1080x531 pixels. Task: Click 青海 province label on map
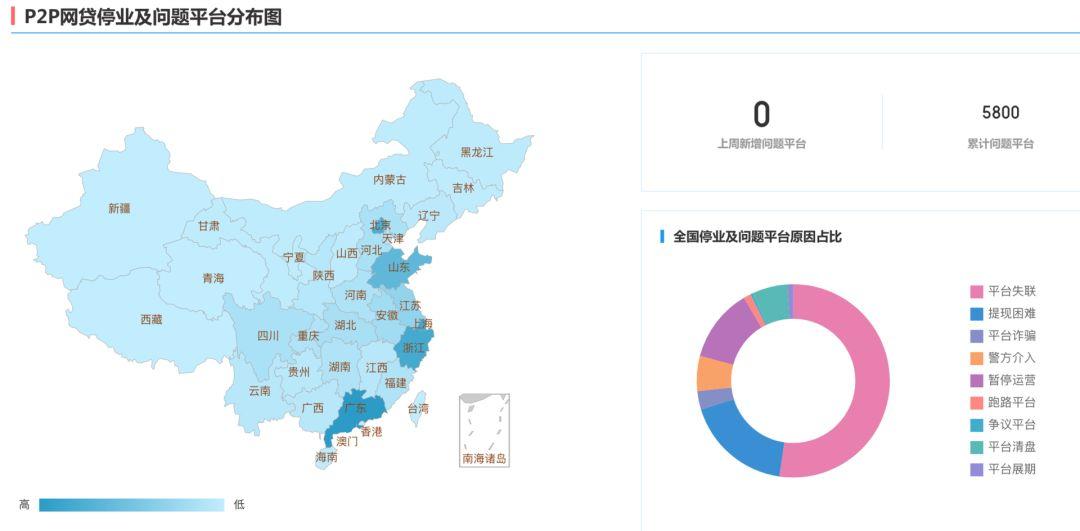click(213, 278)
